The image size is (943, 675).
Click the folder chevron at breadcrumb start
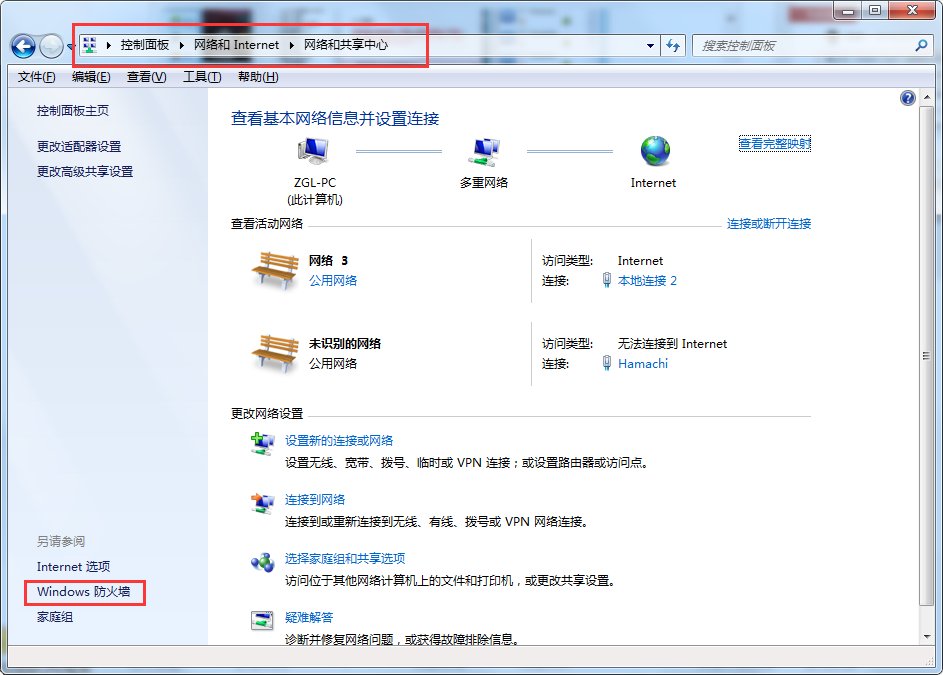107,45
